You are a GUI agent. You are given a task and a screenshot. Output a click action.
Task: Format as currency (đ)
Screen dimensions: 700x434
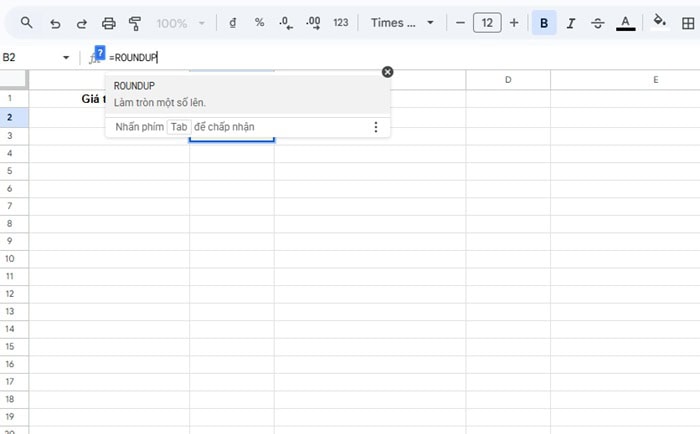(x=233, y=23)
